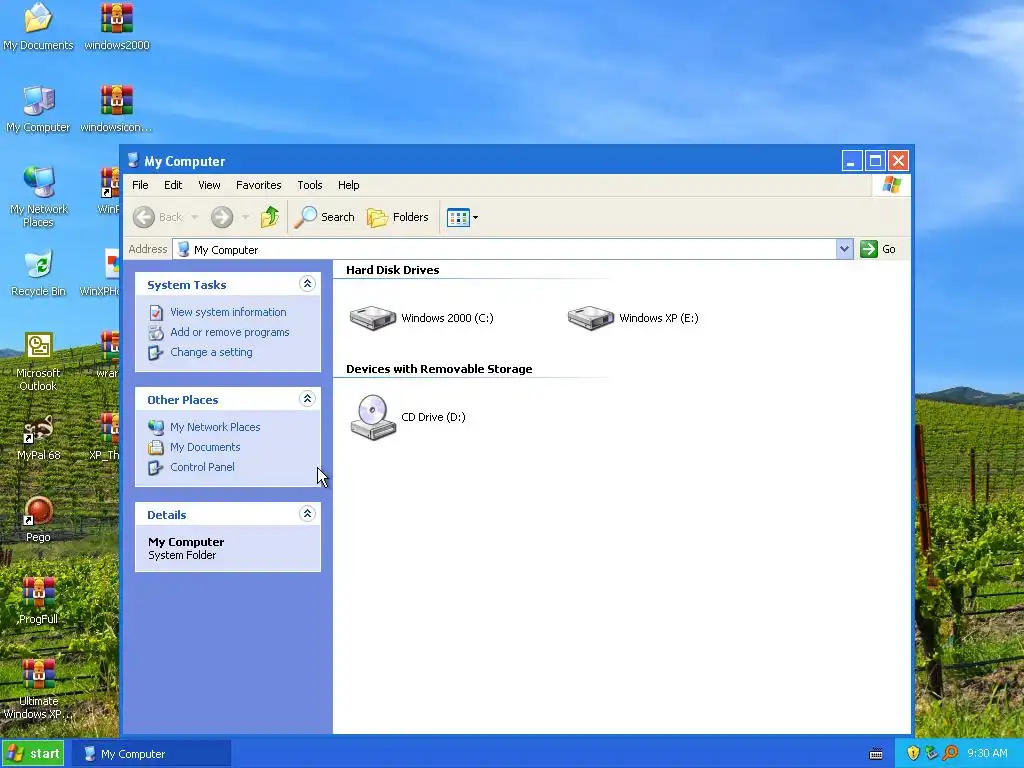Open the Back history dropdown arrow
1024x768 pixels.
(195, 217)
